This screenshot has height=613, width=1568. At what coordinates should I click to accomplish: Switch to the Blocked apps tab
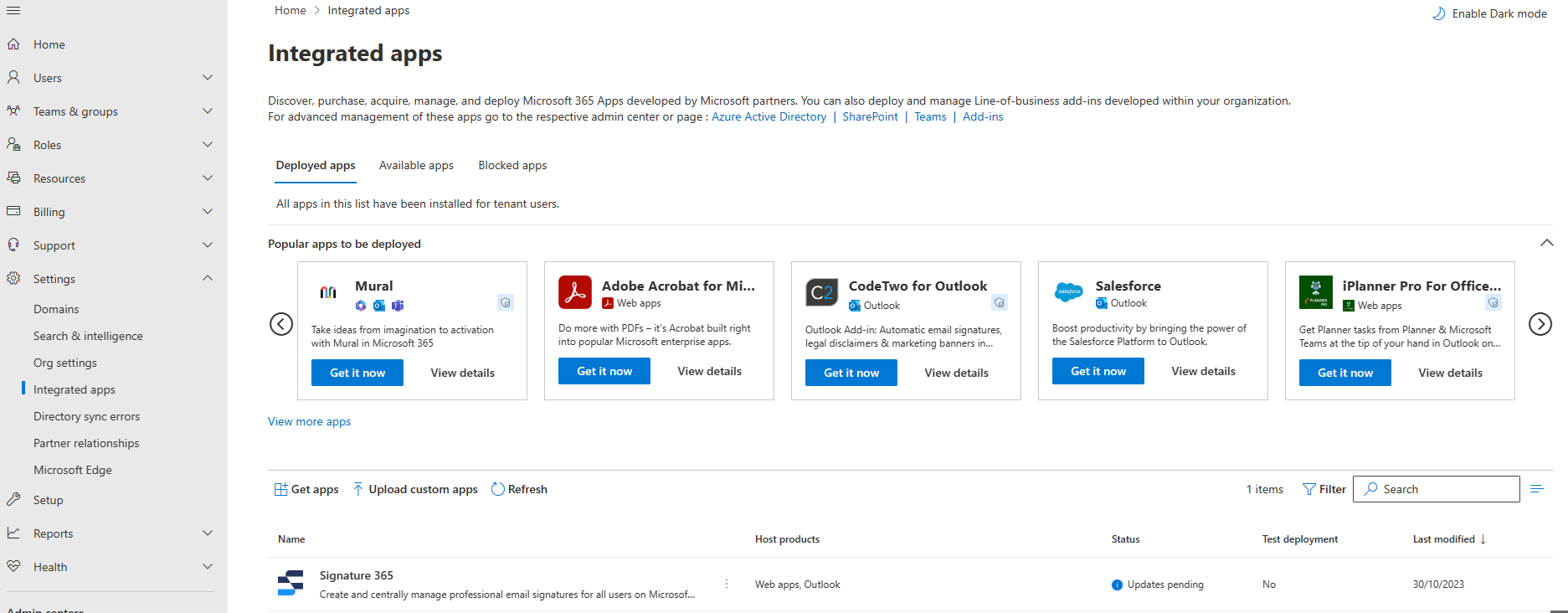click(x=512, y=166)
